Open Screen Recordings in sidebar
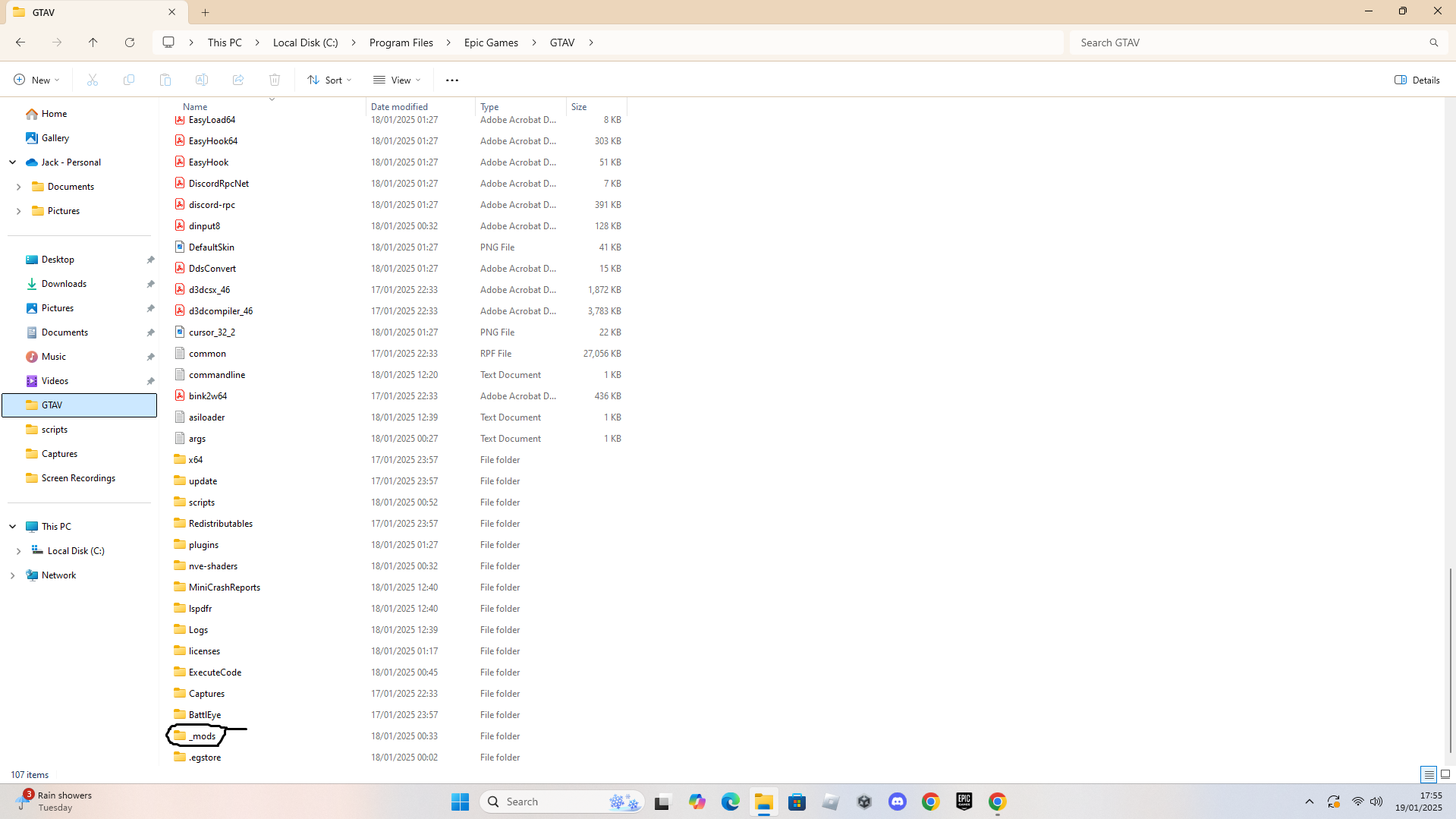The height and width of the screenshot is (819, 1456). tap(80, 478)
